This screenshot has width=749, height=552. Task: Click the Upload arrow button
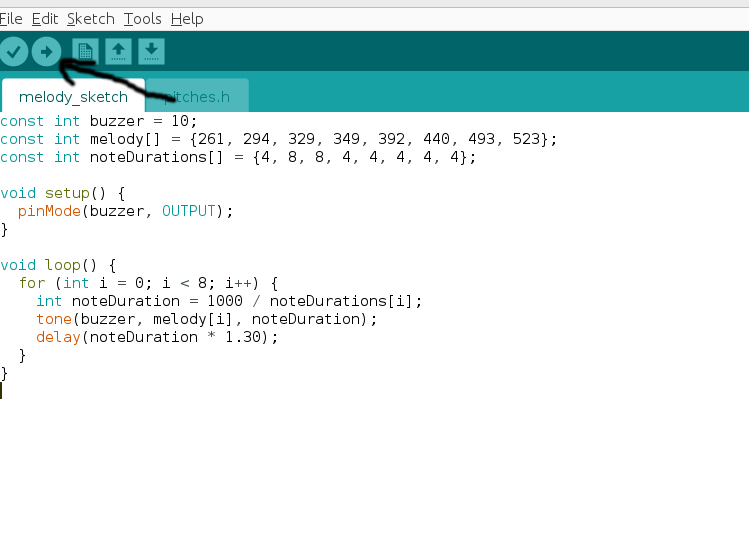pyautogui.click(x=46, y=52)
